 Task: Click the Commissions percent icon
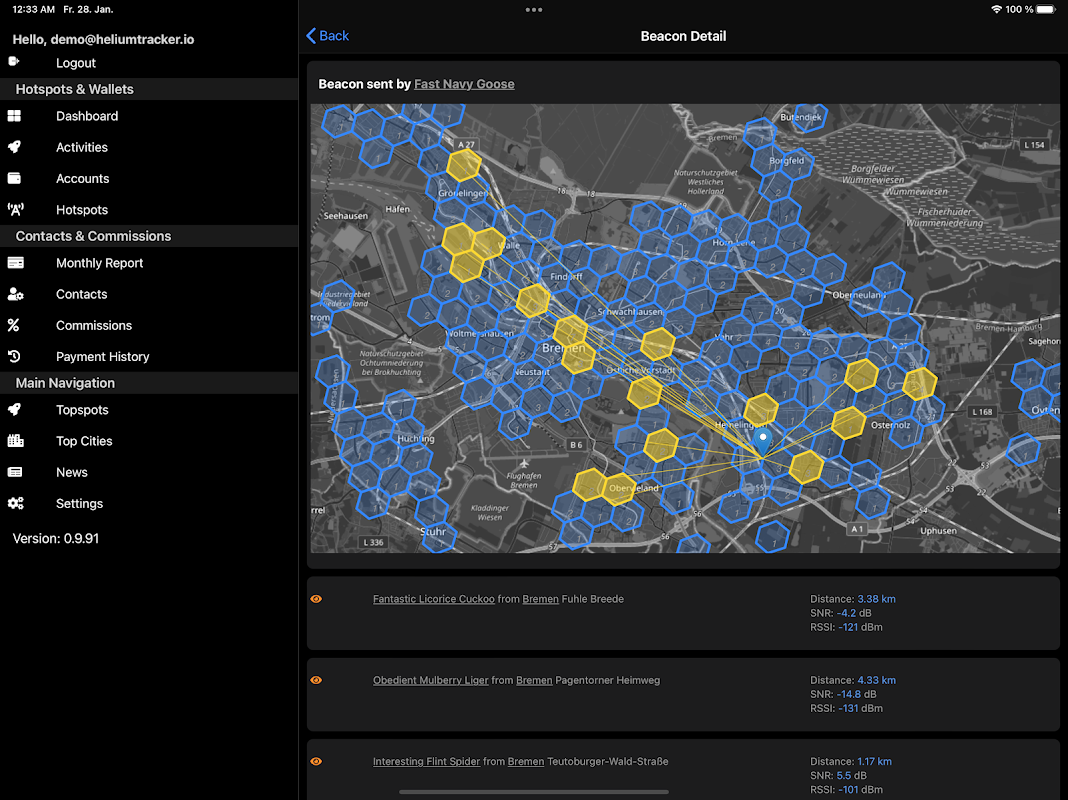pos(14,325)
